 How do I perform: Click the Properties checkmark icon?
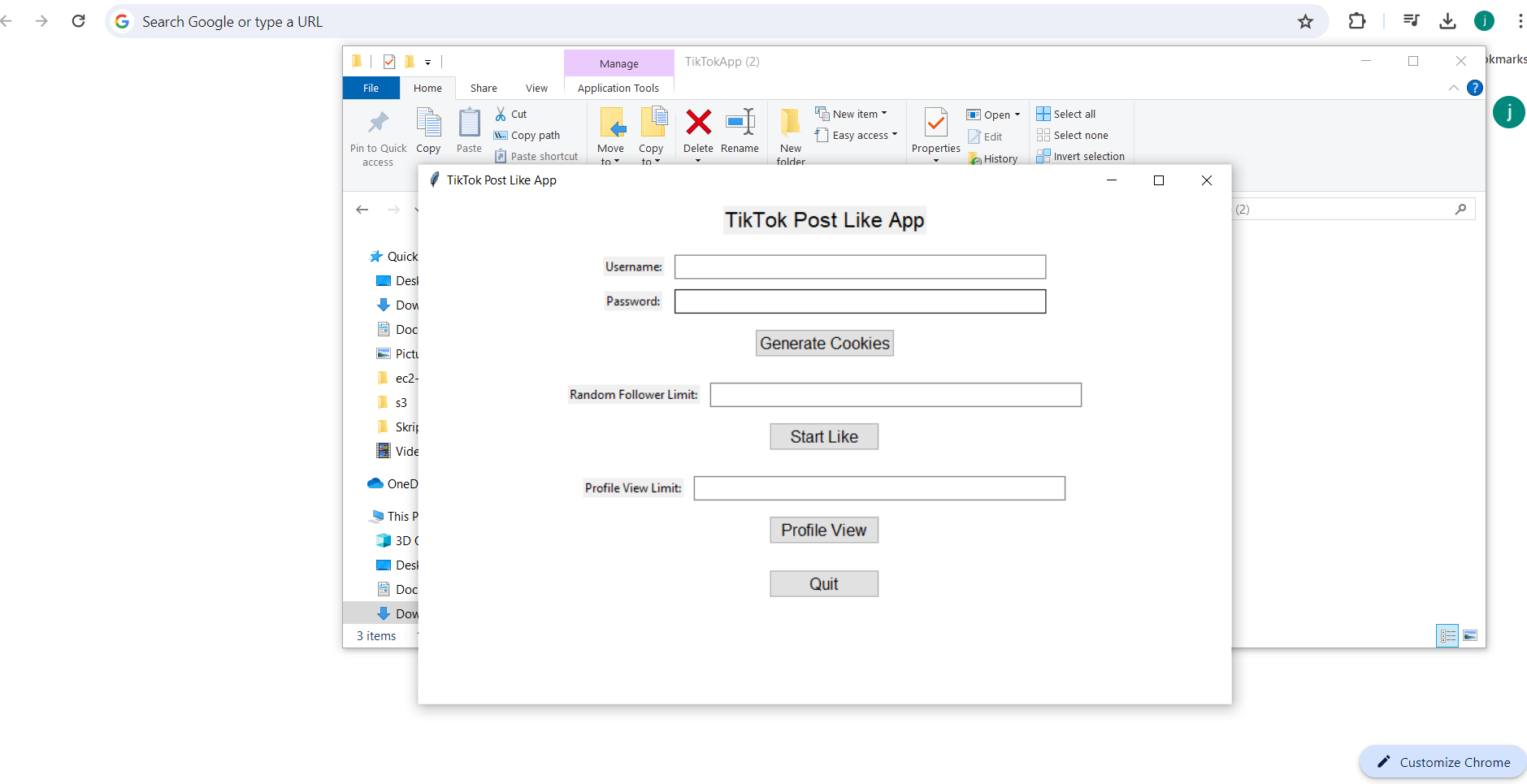936,123
